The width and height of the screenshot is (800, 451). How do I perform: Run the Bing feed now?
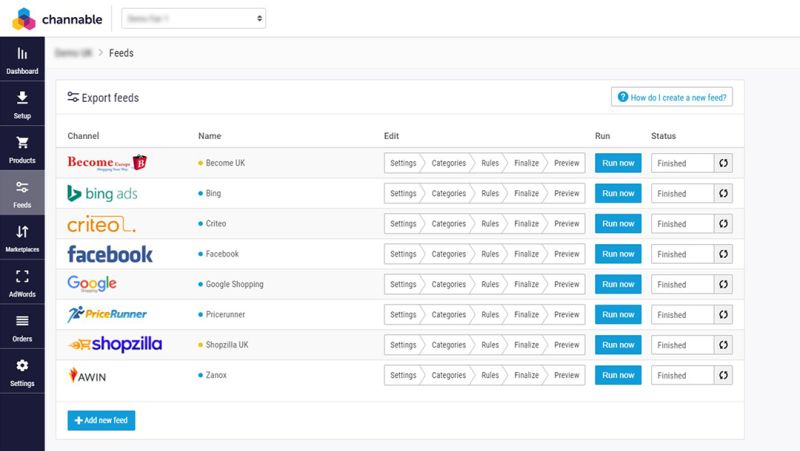[618, 193]
